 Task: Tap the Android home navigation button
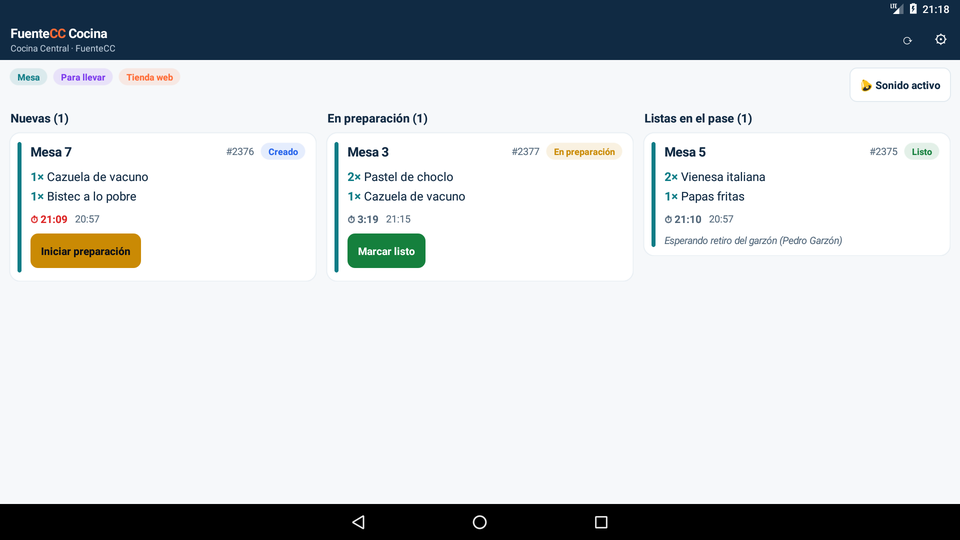coord(480,522)
